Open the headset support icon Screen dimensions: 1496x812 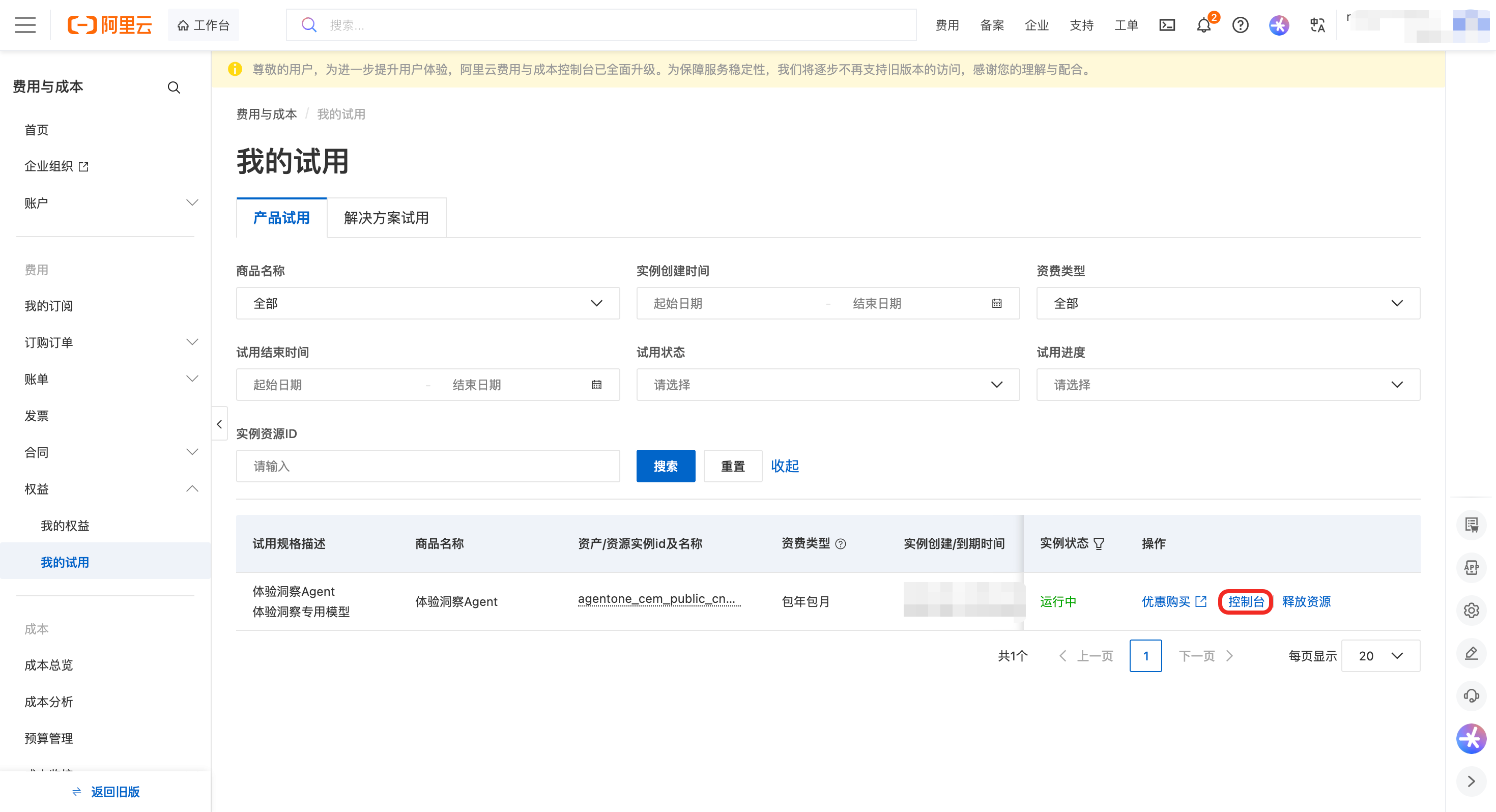coord(1471,695)
